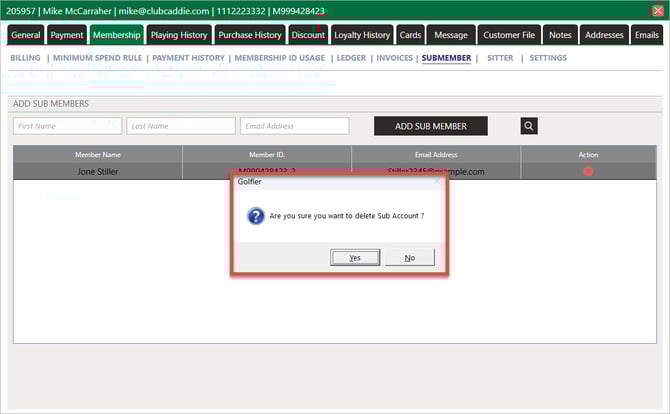Switch to the General tab

(x=26, y=35)
